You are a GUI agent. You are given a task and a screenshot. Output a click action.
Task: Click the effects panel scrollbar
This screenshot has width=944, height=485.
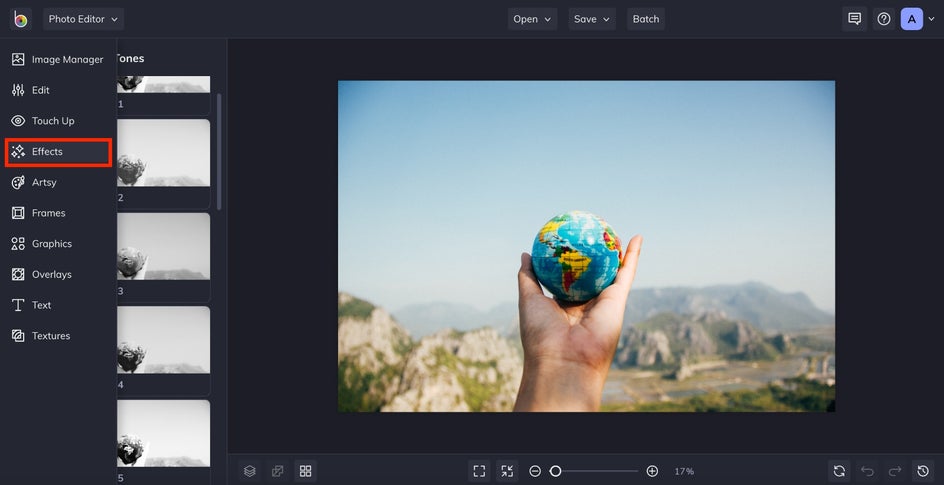(x=219, y=151)
